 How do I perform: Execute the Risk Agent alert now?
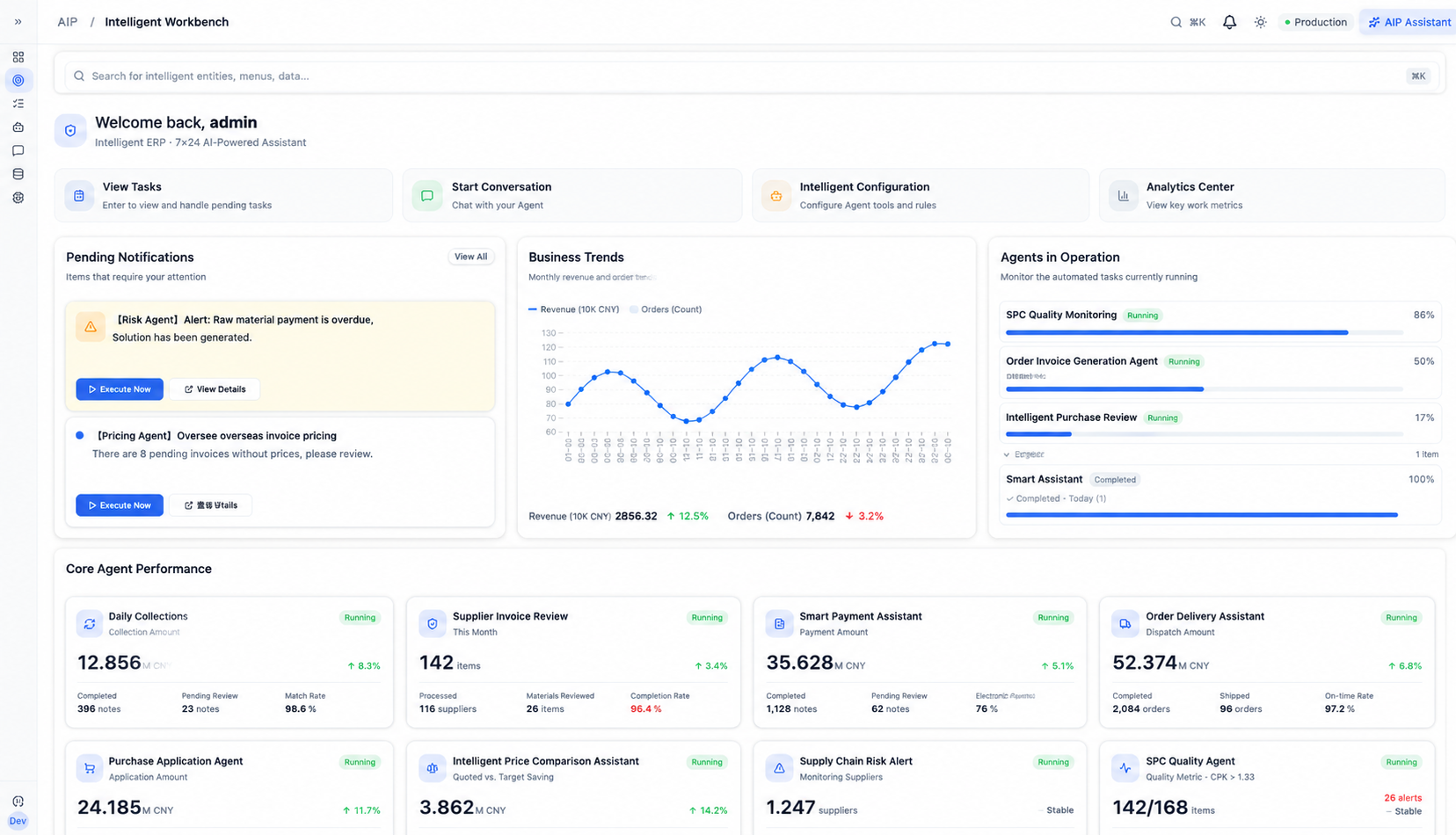click(x=120, y=389)
